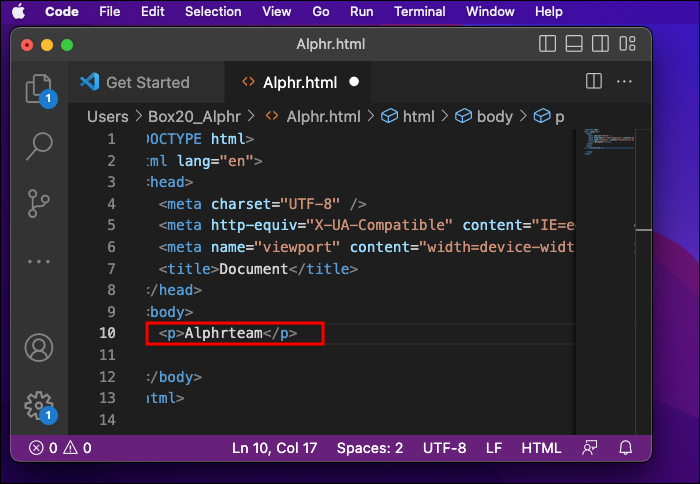
Task: Click the feedback icon in status bar
Action: pos(591,448)
